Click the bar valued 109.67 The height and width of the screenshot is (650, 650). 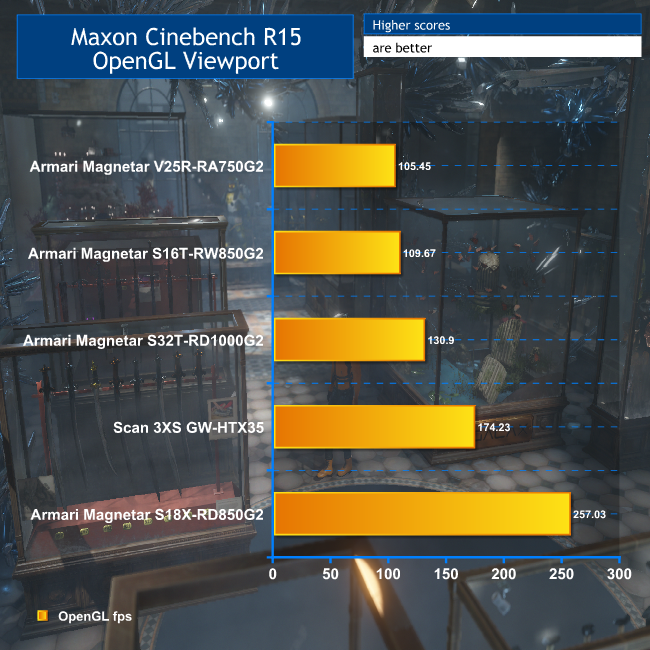click(337, 253)
